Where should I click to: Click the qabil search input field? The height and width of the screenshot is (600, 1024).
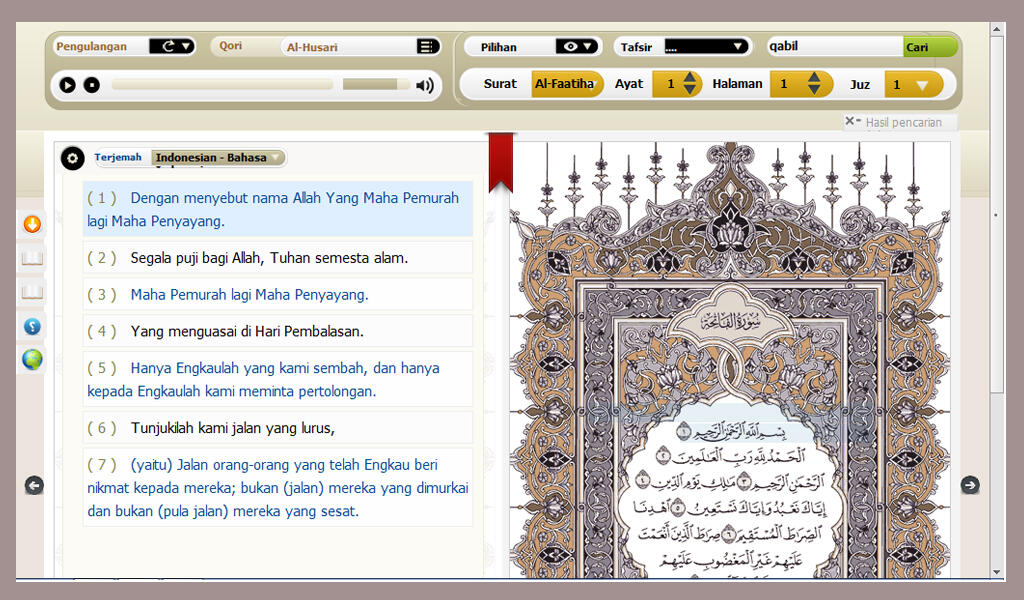(x=835, y=46)
